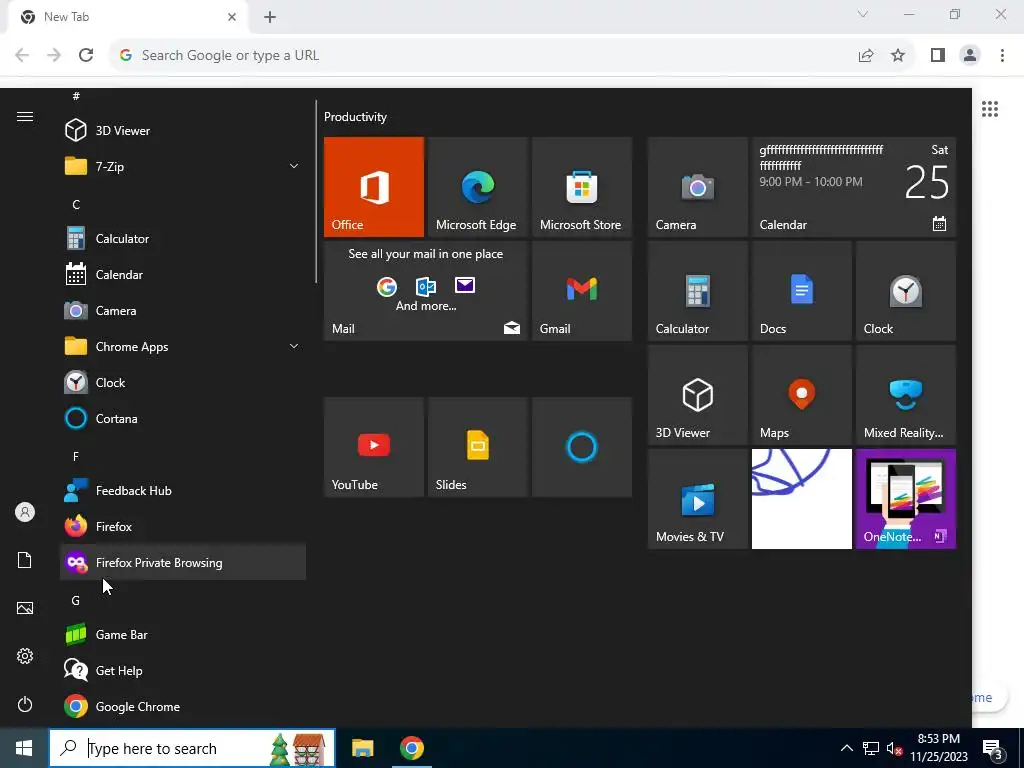Launch 3D Viewer from the app list
Screen dimensions: 1024x768
tap(183, 131)
